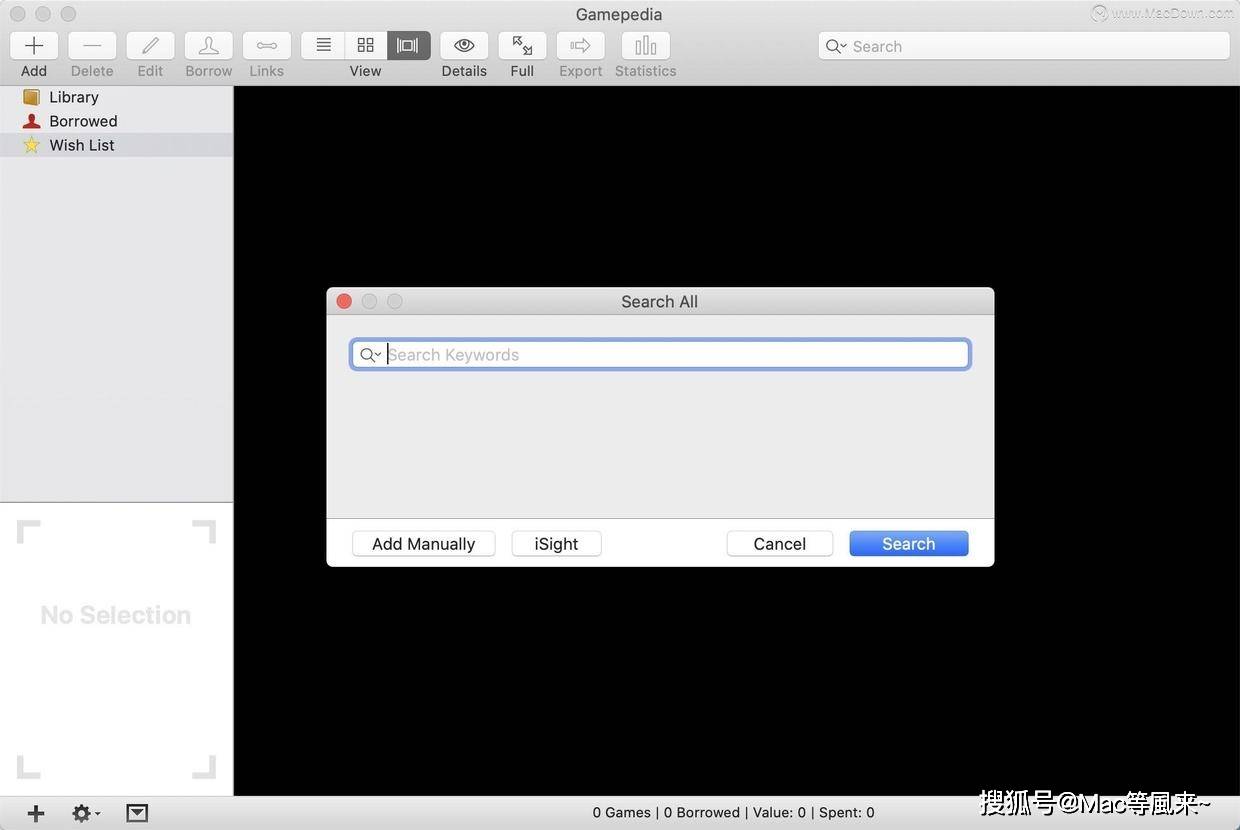Open the gear action menu
1240x830 pixels.
pos(86,813)
